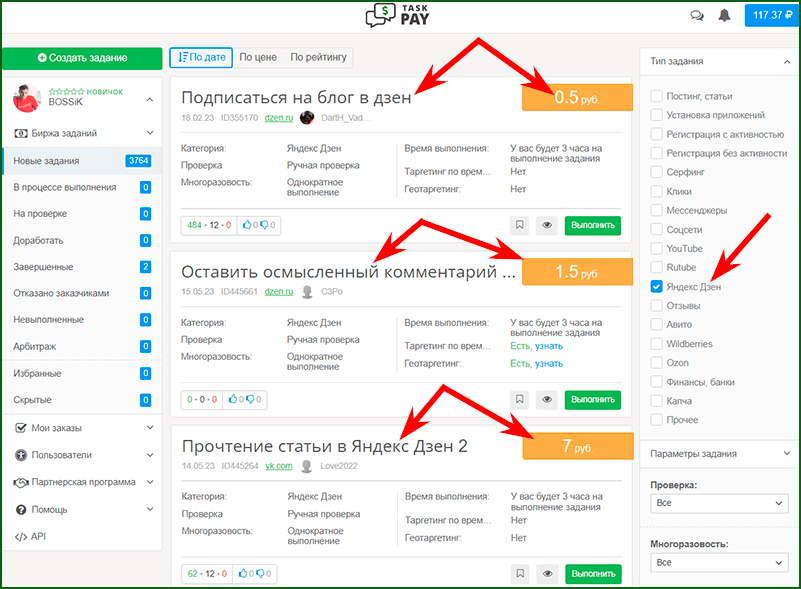The height and width of the screenshot is (589, 801).
Task: Click thumbs-up on the Подписаться на блог task
Action: coord(247,225)
